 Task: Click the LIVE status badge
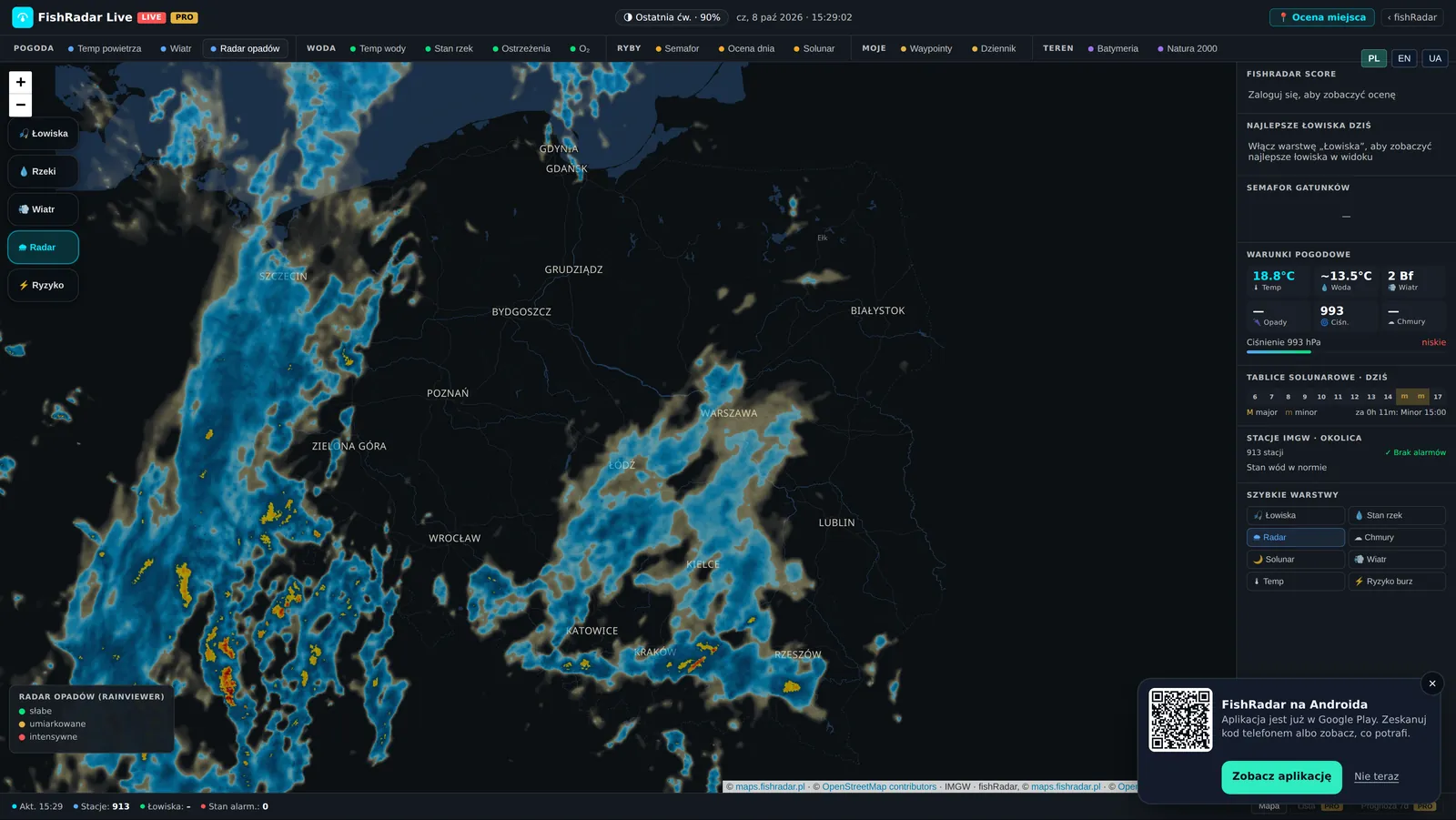coord(151,17)
